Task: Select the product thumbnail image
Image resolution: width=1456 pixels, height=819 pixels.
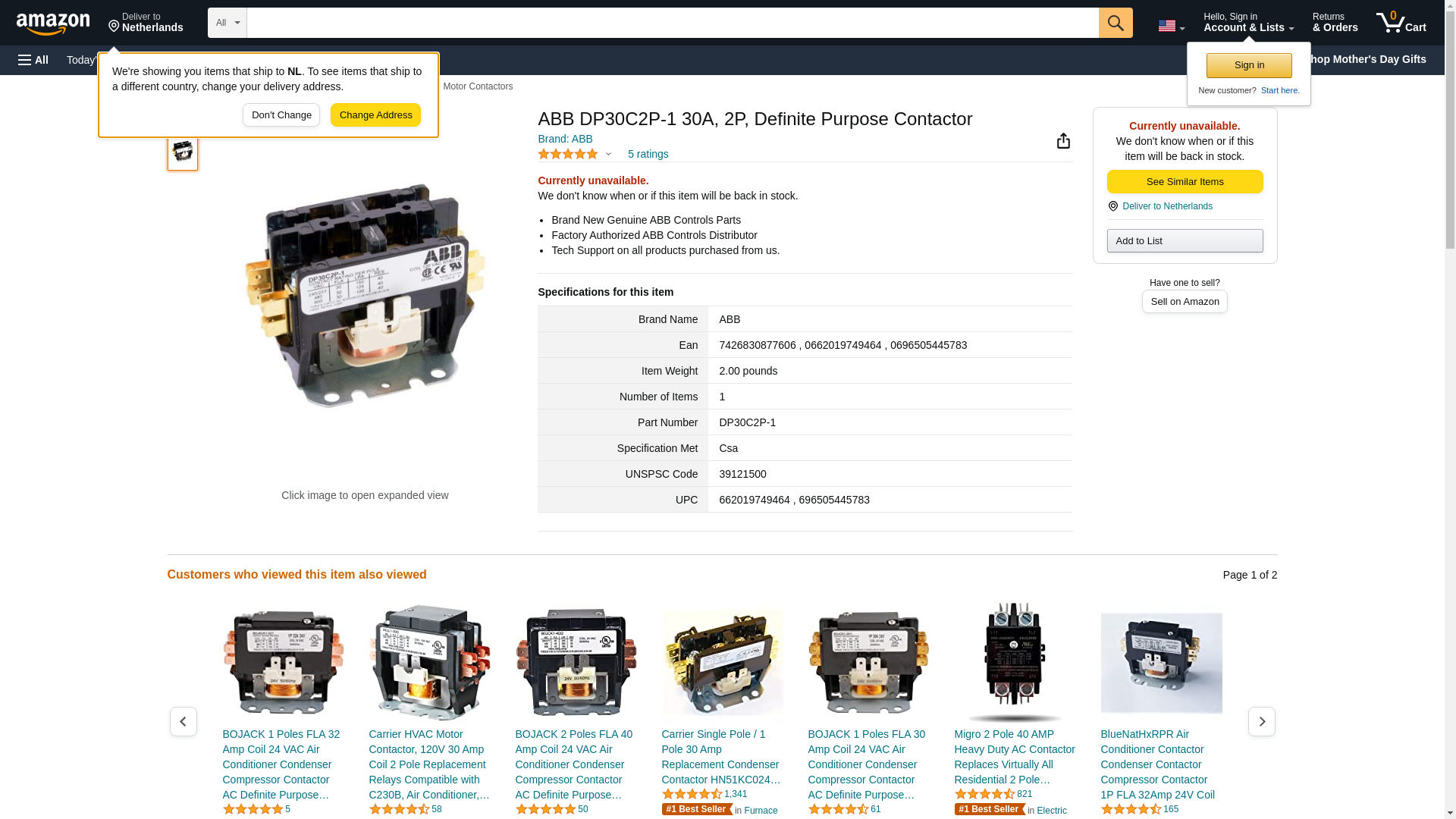Action: click(183, 152)
